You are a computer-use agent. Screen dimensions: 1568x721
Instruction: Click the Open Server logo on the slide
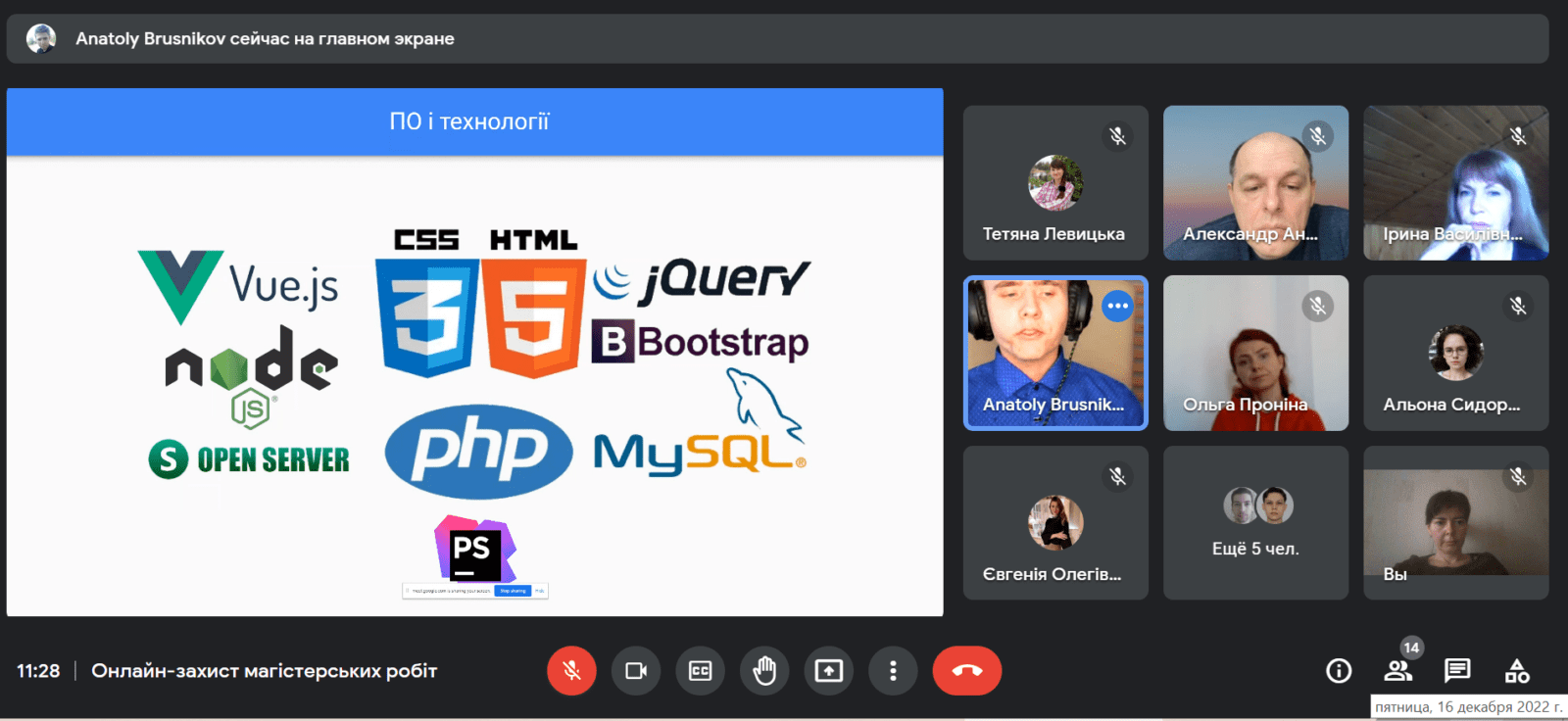[x=249, y=458]
